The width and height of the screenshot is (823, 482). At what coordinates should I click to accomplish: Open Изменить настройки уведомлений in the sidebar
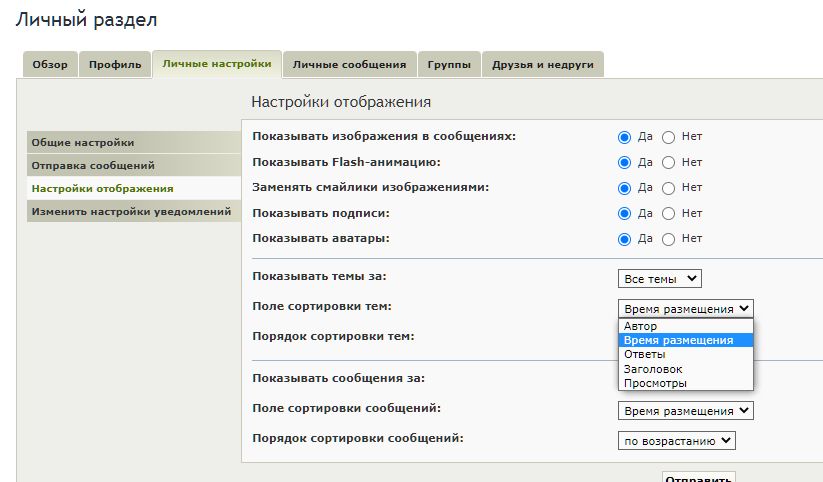coord(131,211)
